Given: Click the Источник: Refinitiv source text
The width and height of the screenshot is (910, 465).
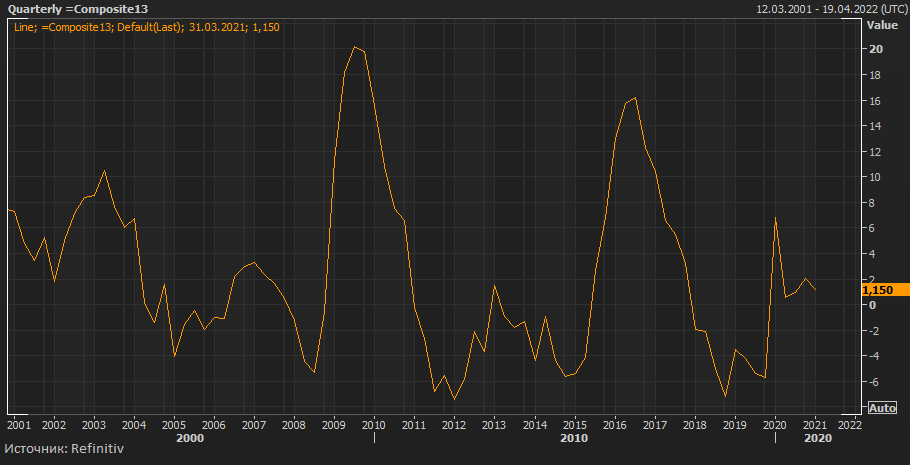Looking at the screenshot, I should pyautogui.click(x=60, y=451).
